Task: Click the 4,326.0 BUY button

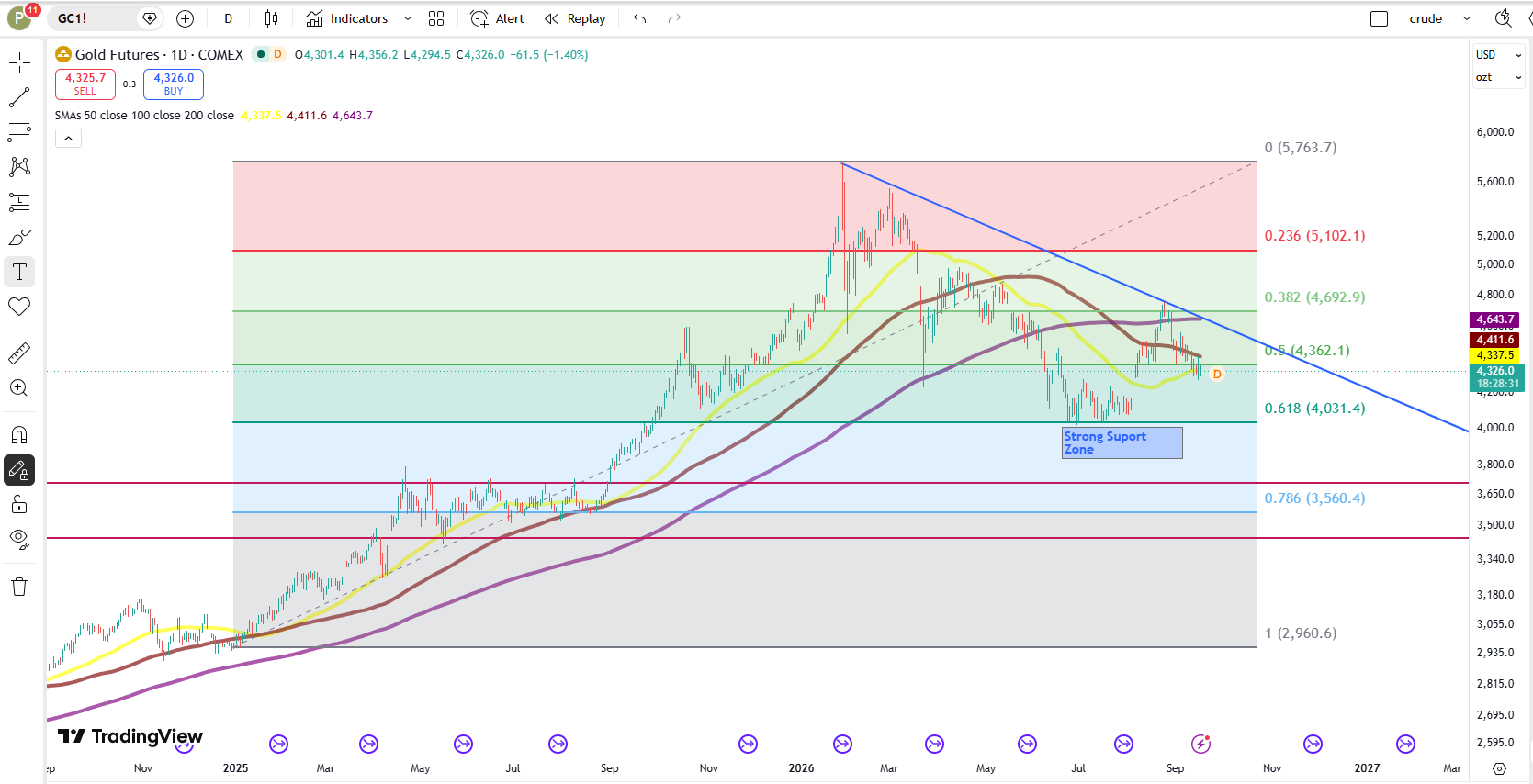Action: click(x=174, y=84)
